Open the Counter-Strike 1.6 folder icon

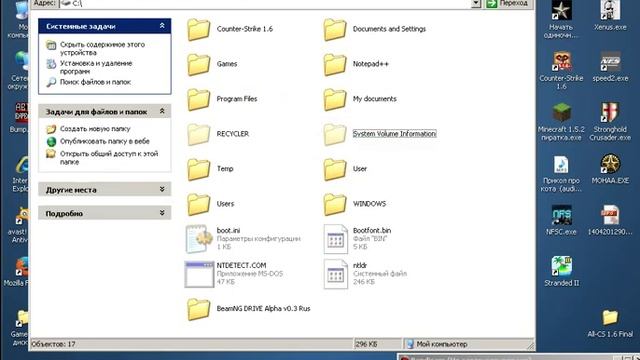199,29
